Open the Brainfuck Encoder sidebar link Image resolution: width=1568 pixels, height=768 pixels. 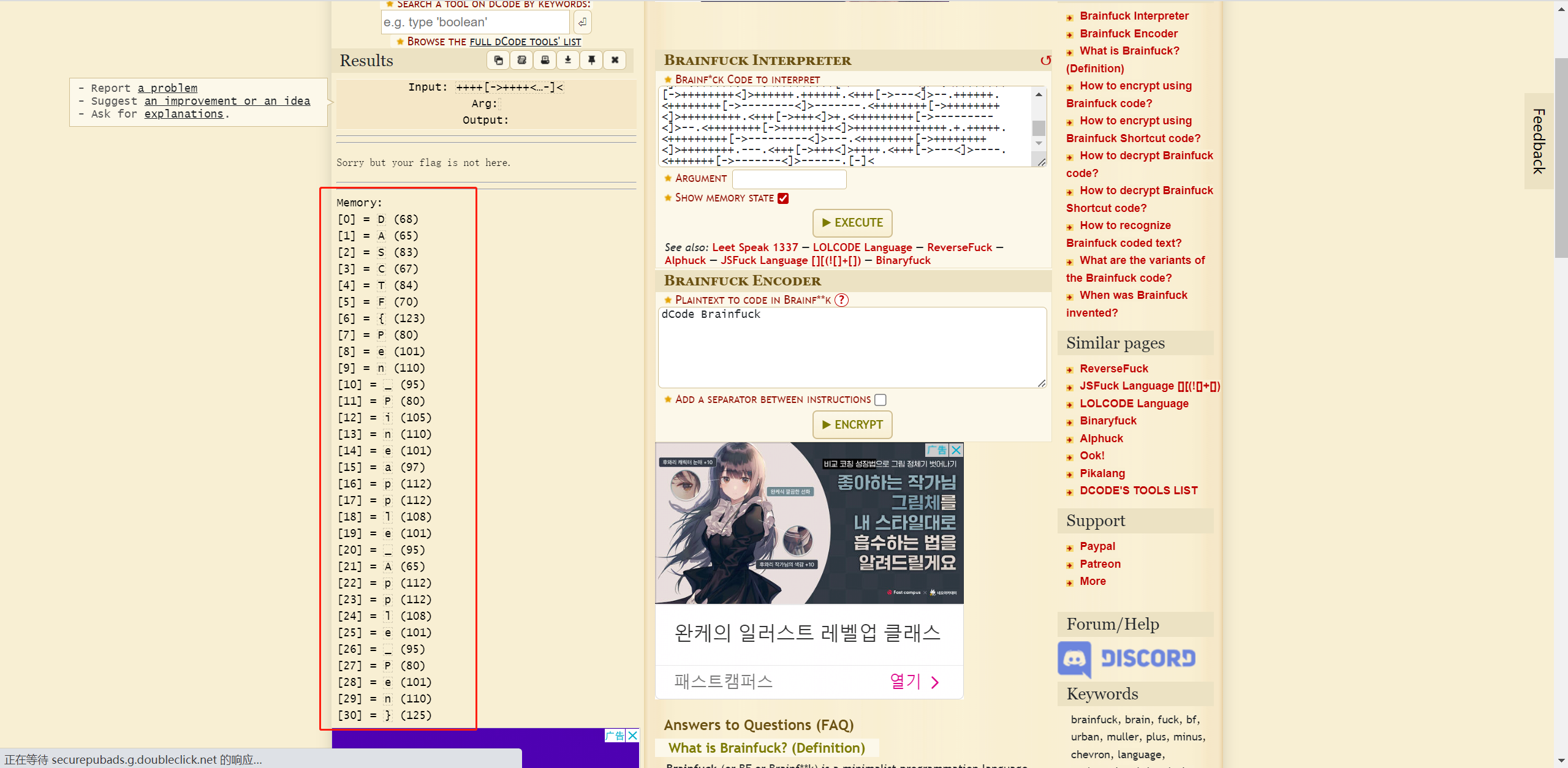pos(1128,34)
